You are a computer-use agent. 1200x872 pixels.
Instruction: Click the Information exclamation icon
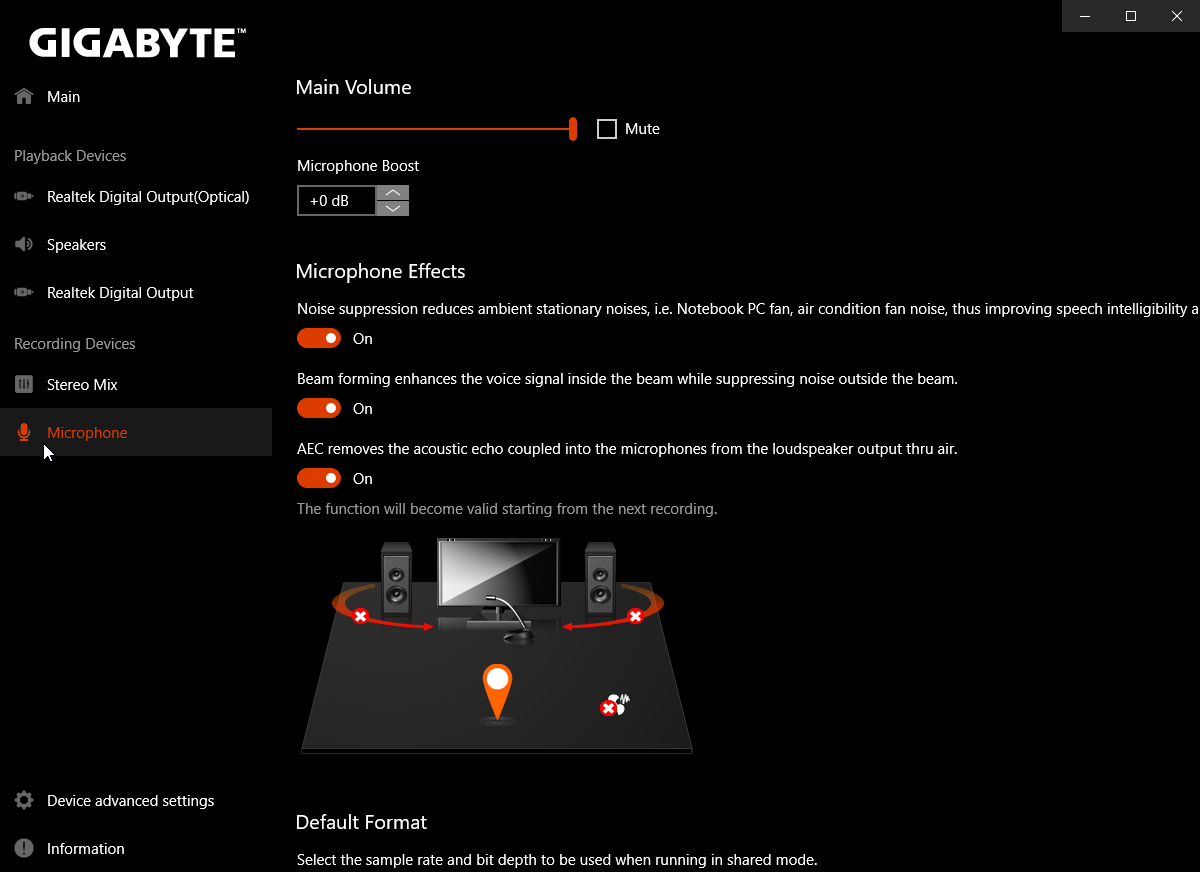pos(24,849)
